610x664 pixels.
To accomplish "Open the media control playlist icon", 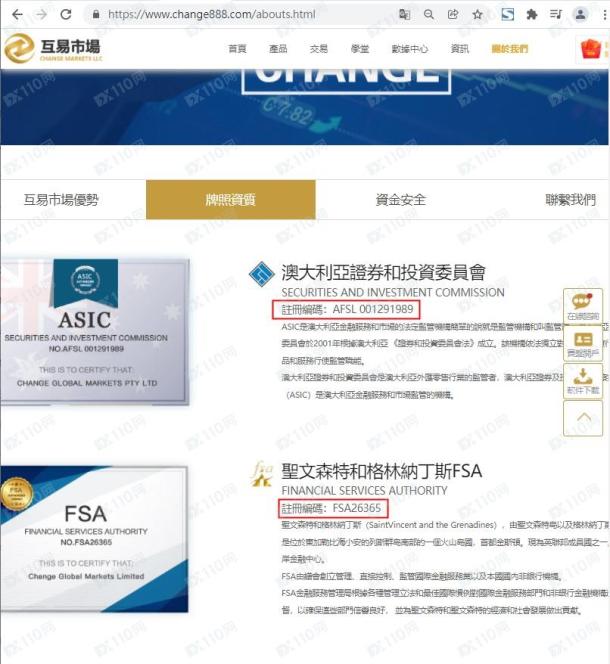I will click(556, 14).
